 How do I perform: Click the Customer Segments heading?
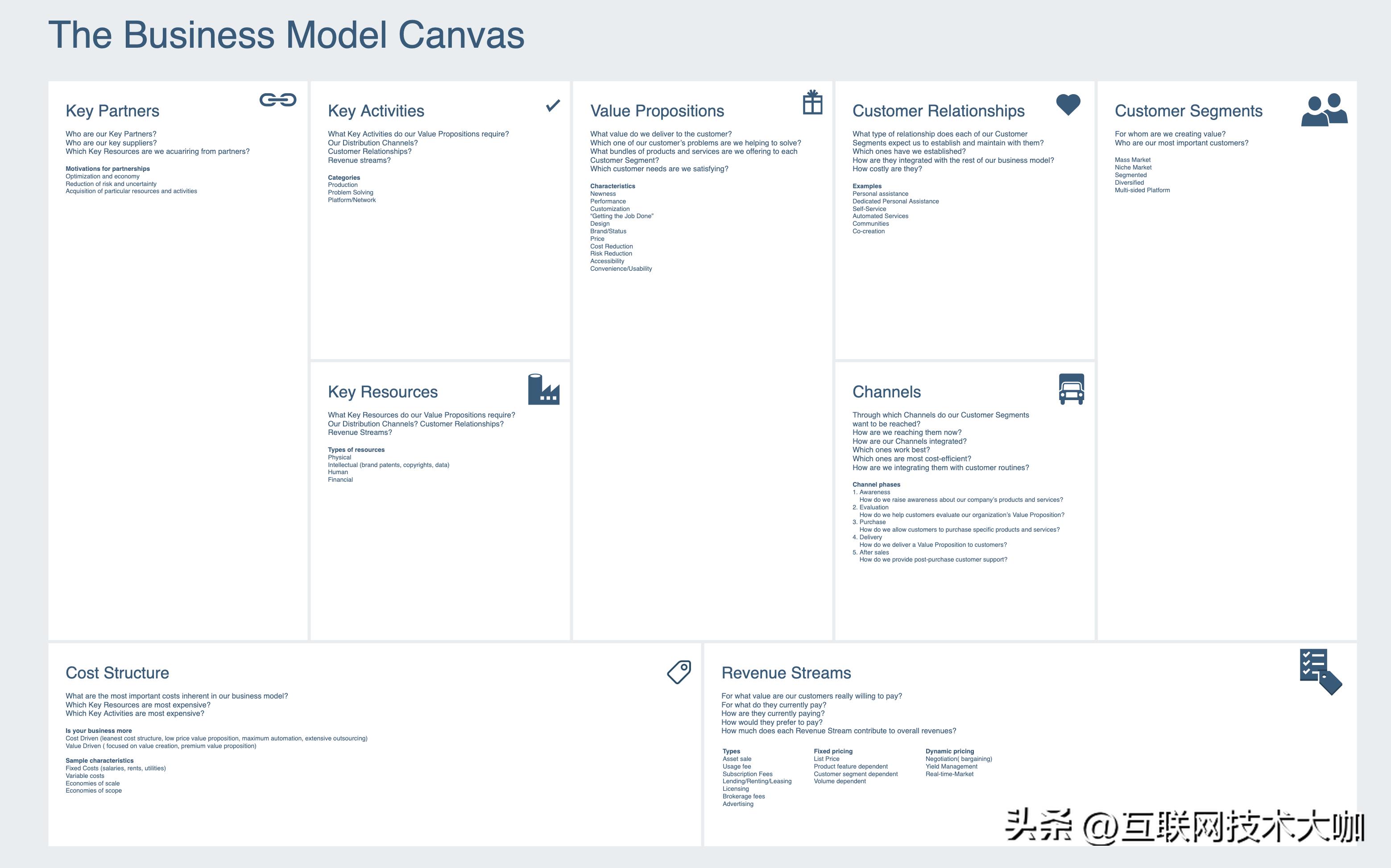pyautogui.click(x=1188, y=111)
